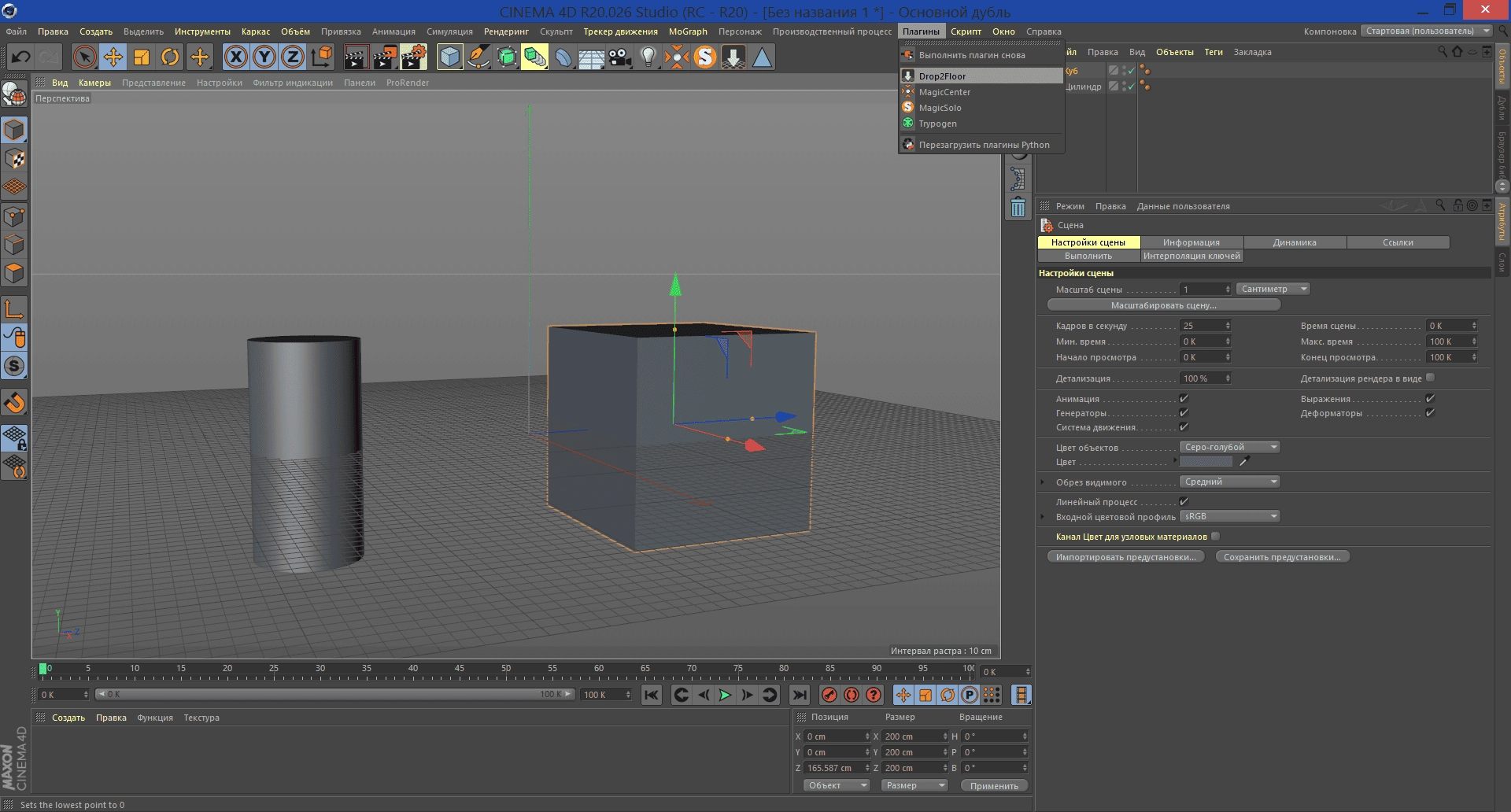Toggle the Деформаторы checkbox
This screenshot has height=812, width=1511.
point(1430,413)
